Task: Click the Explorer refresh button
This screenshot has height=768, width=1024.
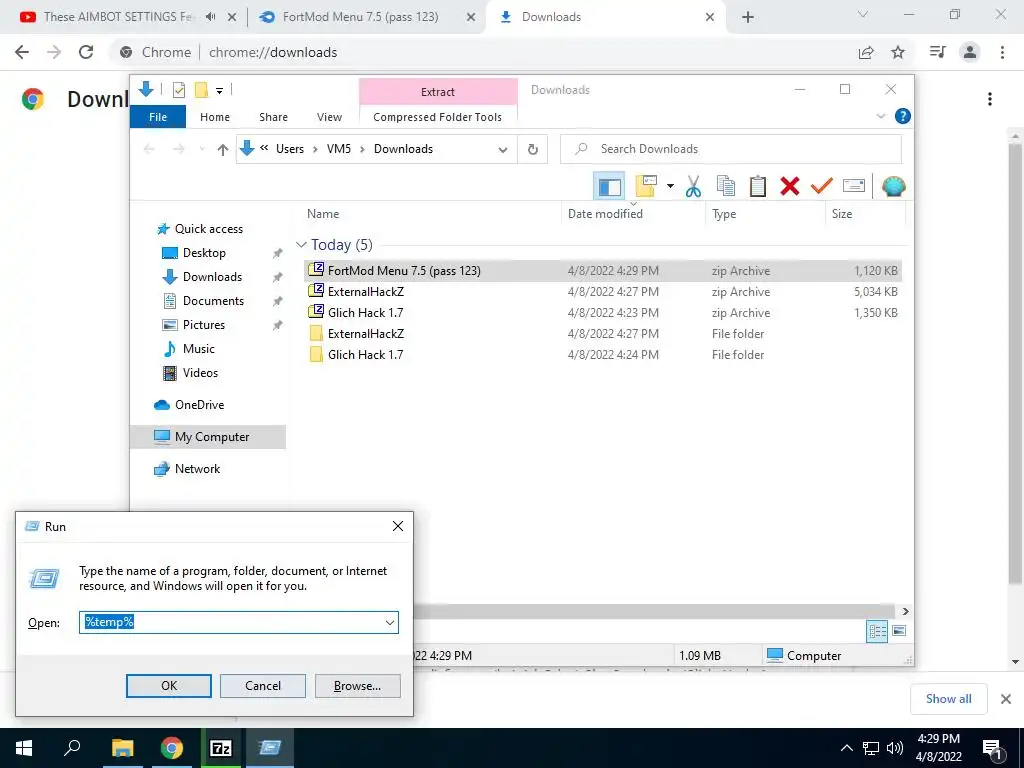Action: pos(533,150)
